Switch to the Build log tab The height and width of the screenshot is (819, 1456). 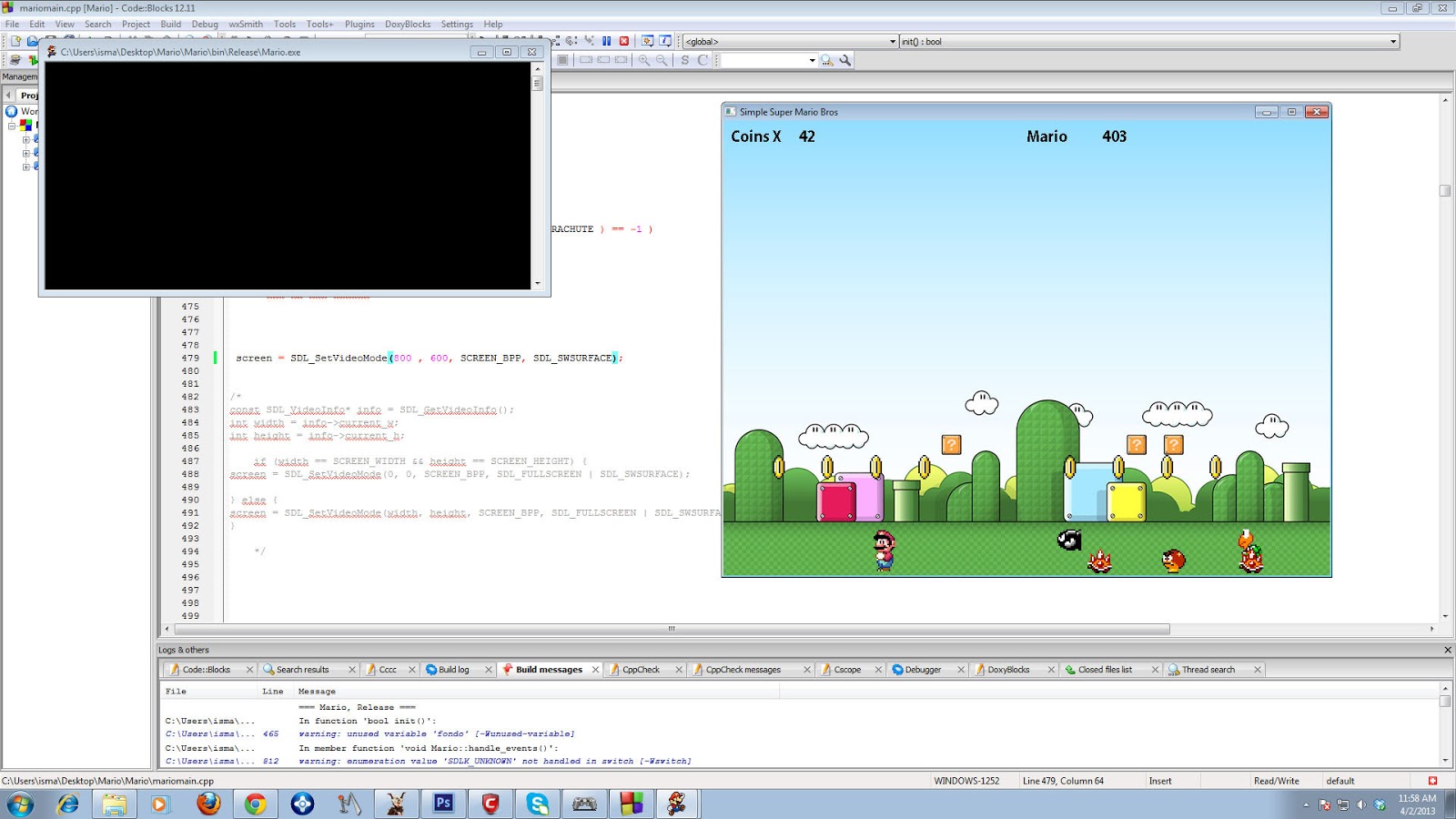pyautogui.click(x=453, y=670)
